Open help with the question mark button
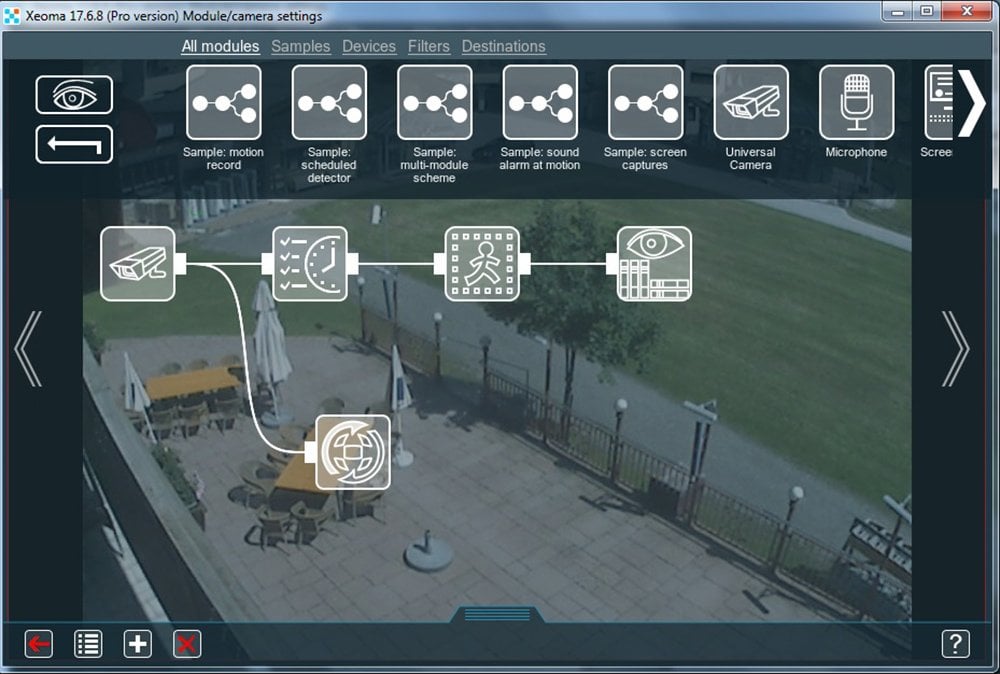 [955, 644]
